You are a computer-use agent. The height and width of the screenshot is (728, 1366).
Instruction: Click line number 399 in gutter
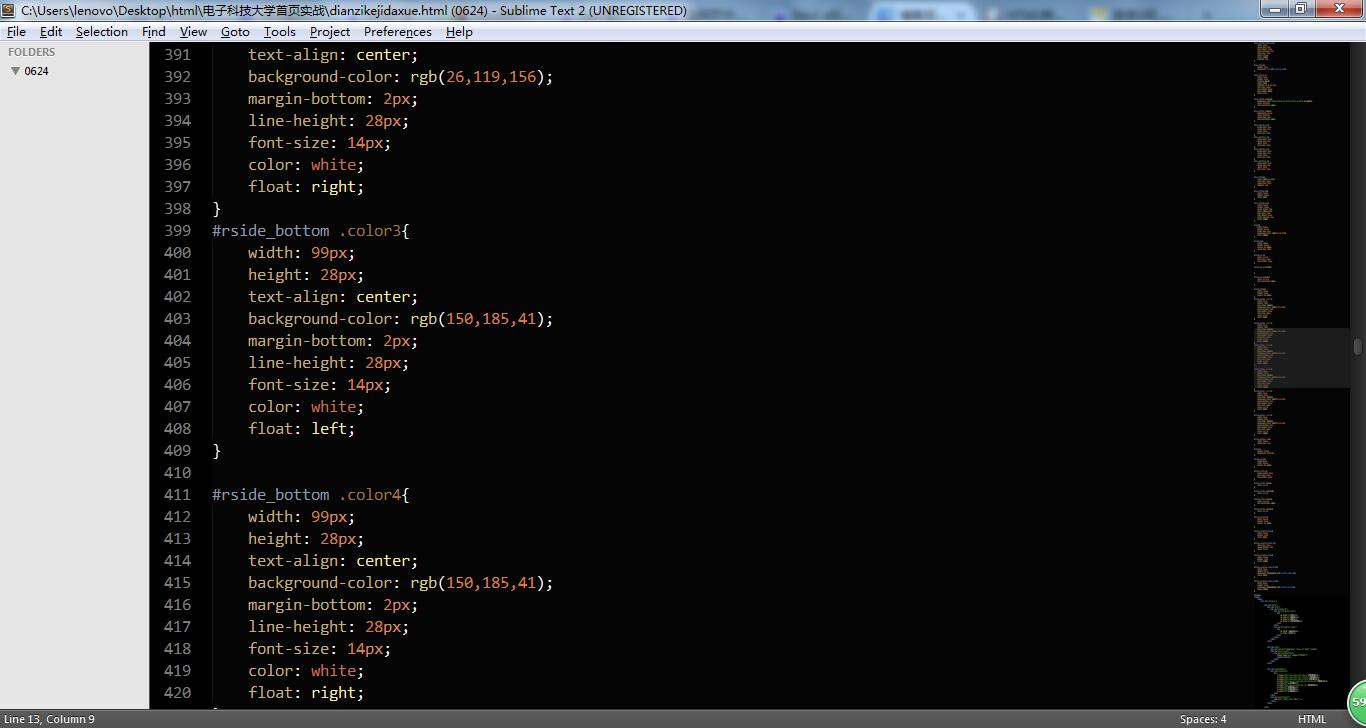tap(177, 231)
